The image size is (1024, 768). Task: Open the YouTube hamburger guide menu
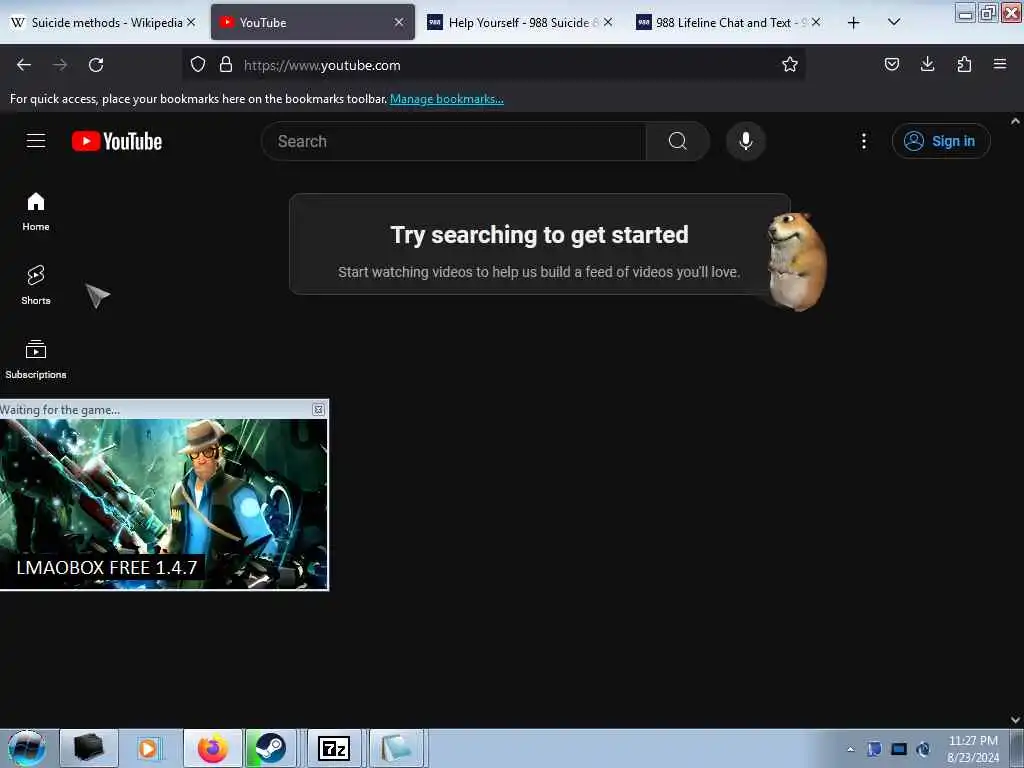(x=36, y=140)
